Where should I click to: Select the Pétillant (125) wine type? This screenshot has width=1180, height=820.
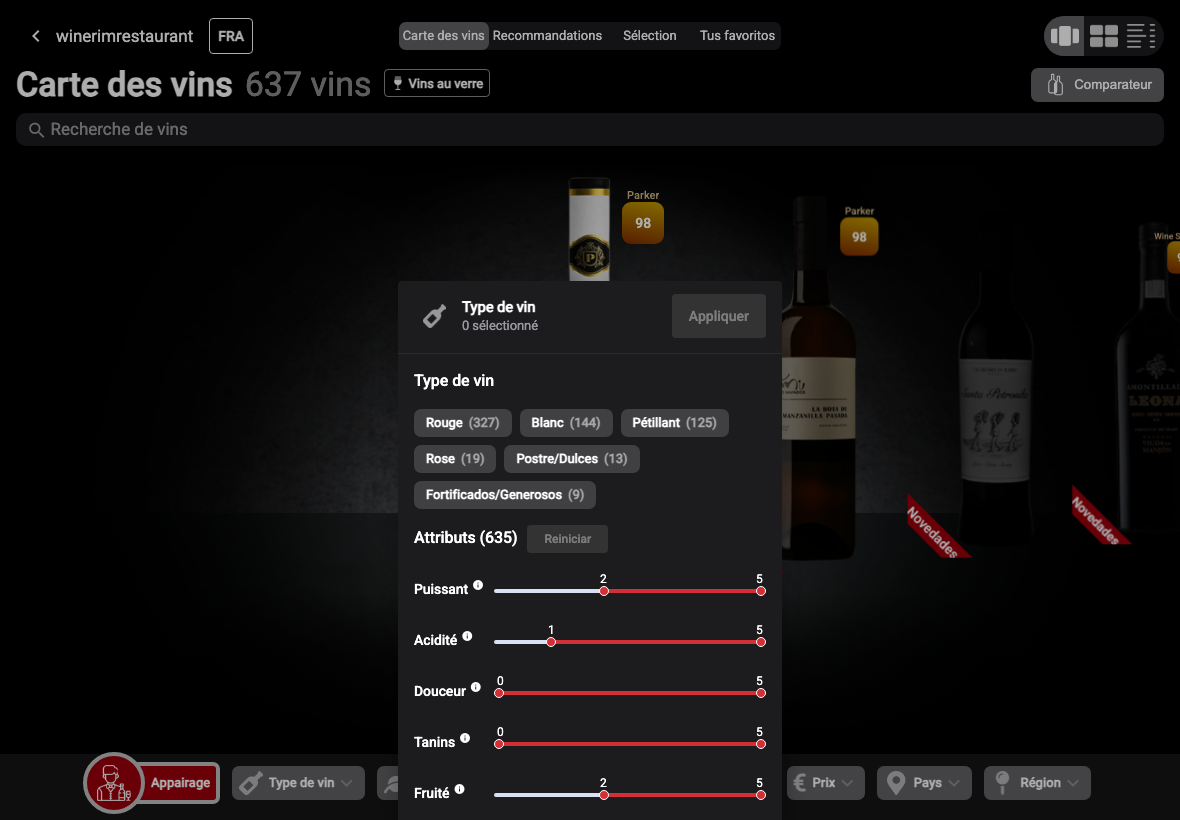point(674,423)
